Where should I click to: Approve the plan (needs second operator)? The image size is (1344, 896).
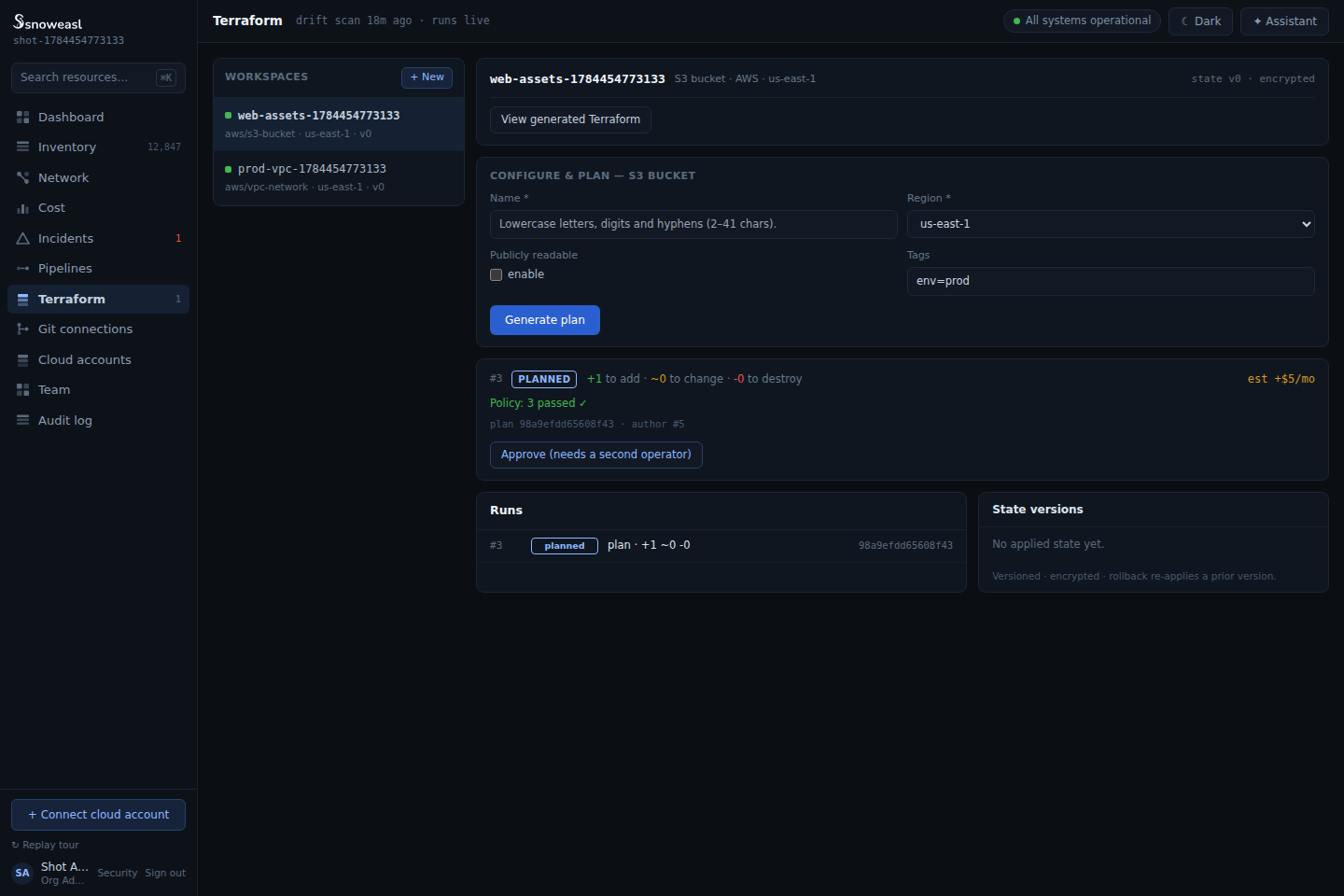click(596, 455)
